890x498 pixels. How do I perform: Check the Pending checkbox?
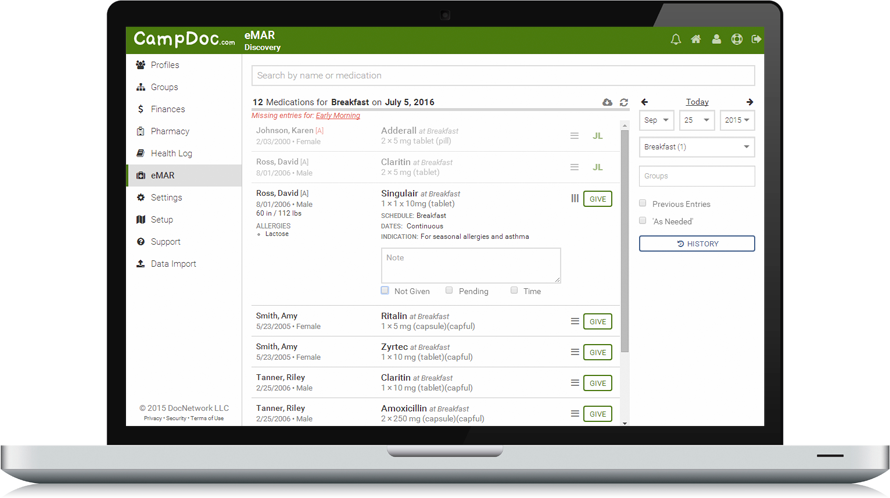449,290
